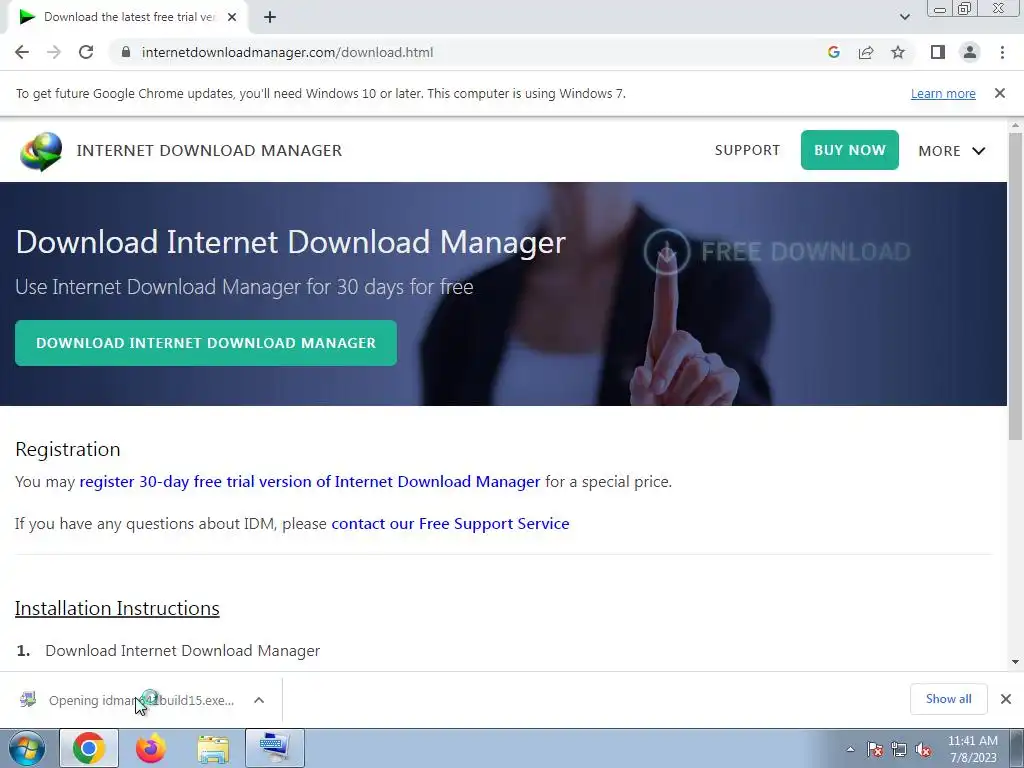This screenshot has width=1024, height=768.
Task: Share this page via share icon
Action: point(866,52)
